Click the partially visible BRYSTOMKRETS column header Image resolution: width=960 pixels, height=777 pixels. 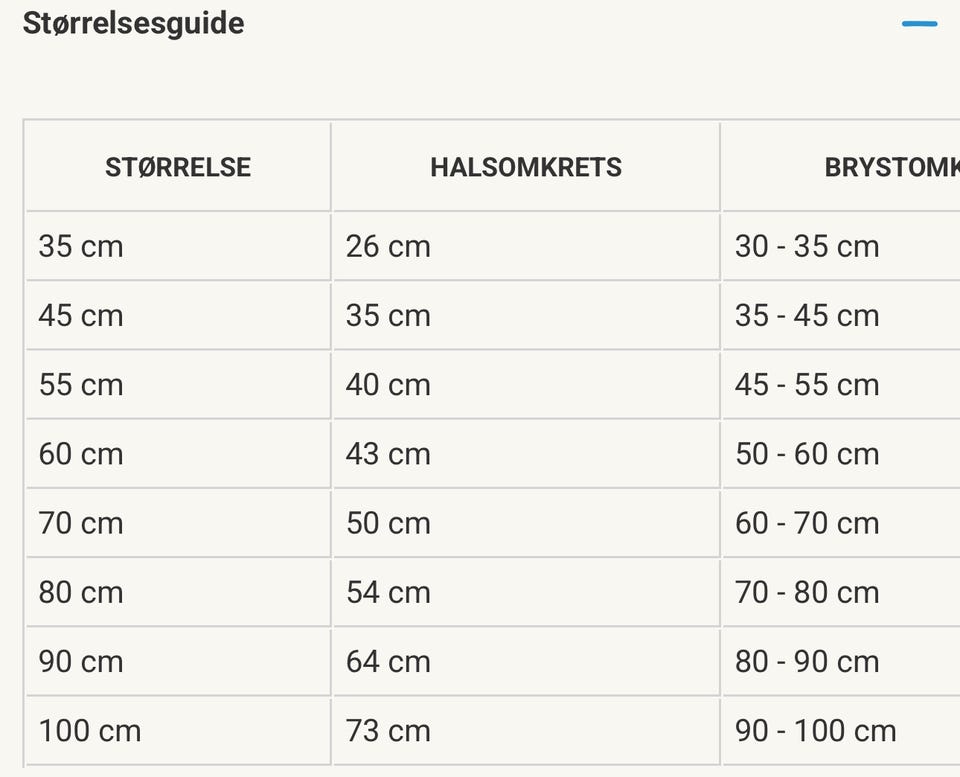point(891,167)
